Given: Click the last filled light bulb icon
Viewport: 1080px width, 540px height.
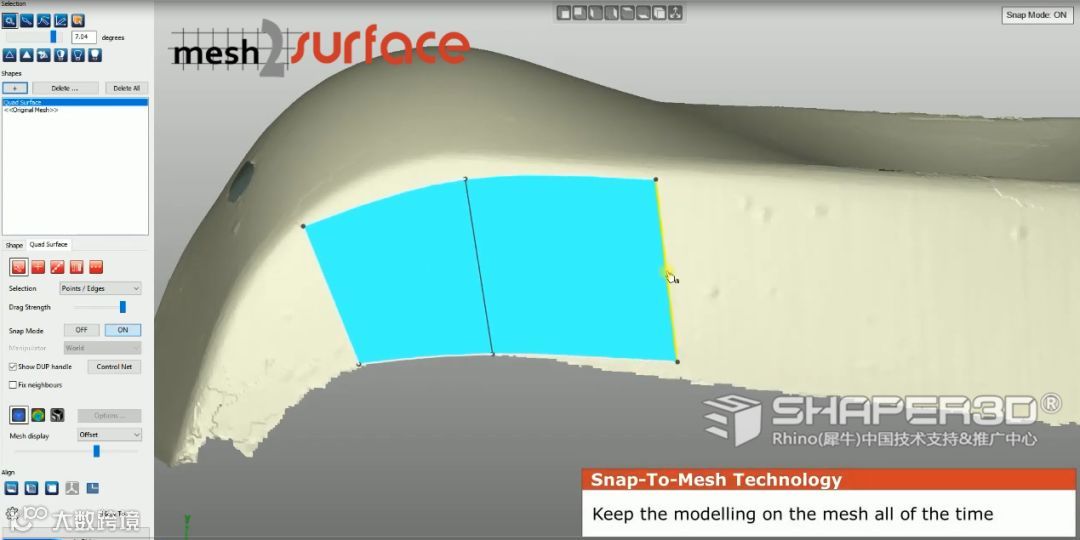Looking at the screenshot, I should tap(95, 55).
